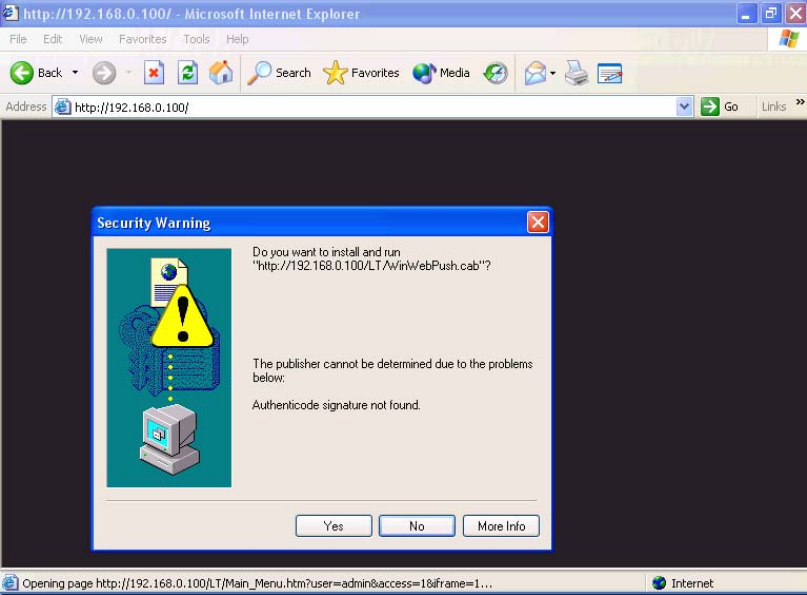This screenshot has width=807, height=595.
Task: Minimize the Internet Explorer window
Action: [746, 14]
